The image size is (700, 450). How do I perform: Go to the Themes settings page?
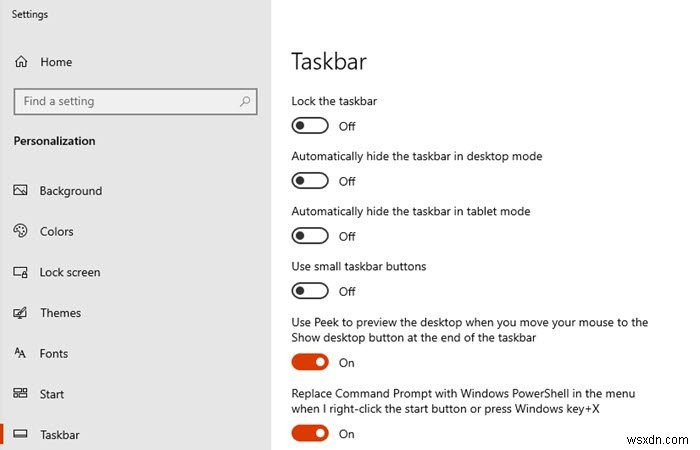pos(61,313)
